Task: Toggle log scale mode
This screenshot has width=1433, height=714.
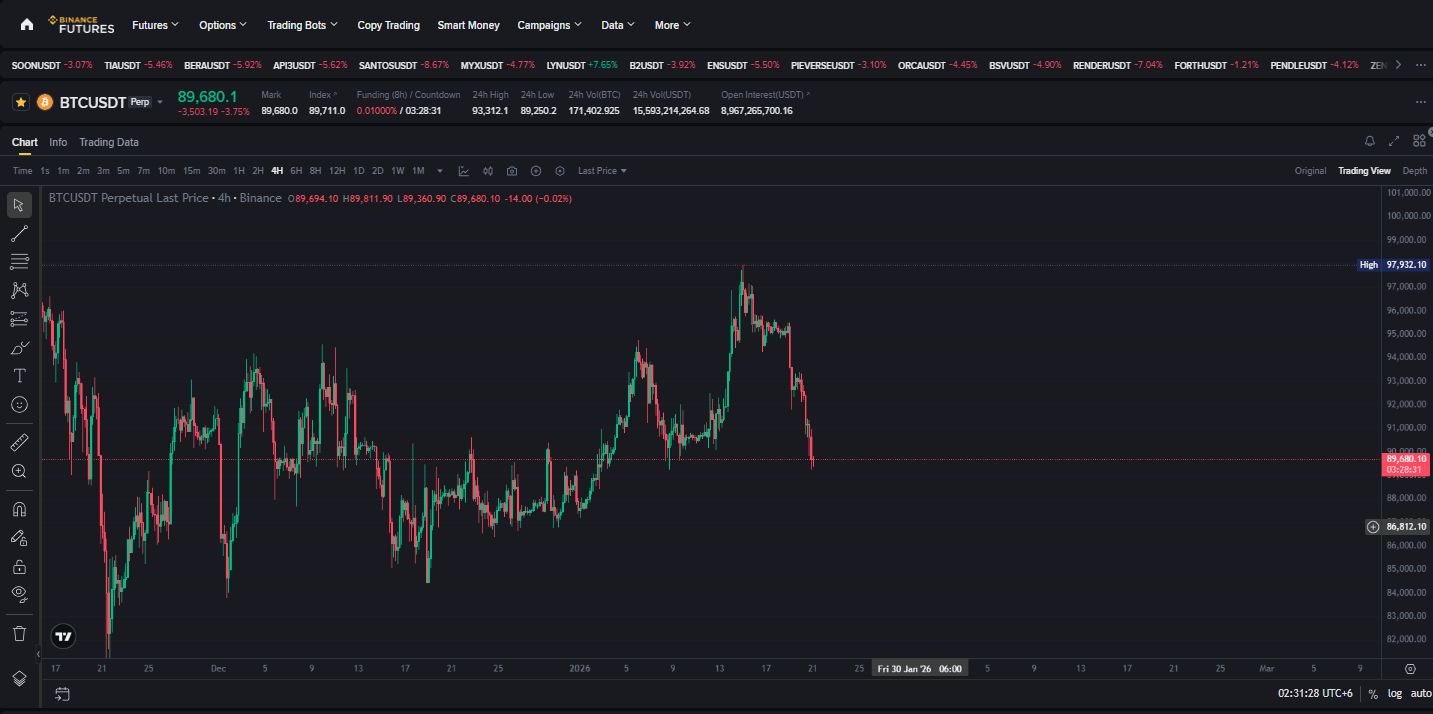Action: pos(1394,694)
